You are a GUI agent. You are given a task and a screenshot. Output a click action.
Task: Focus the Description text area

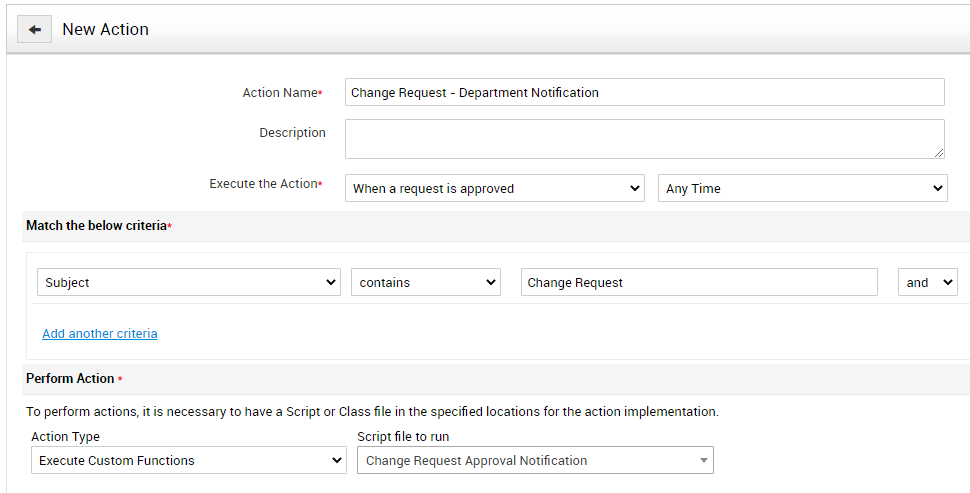(644, 139)
